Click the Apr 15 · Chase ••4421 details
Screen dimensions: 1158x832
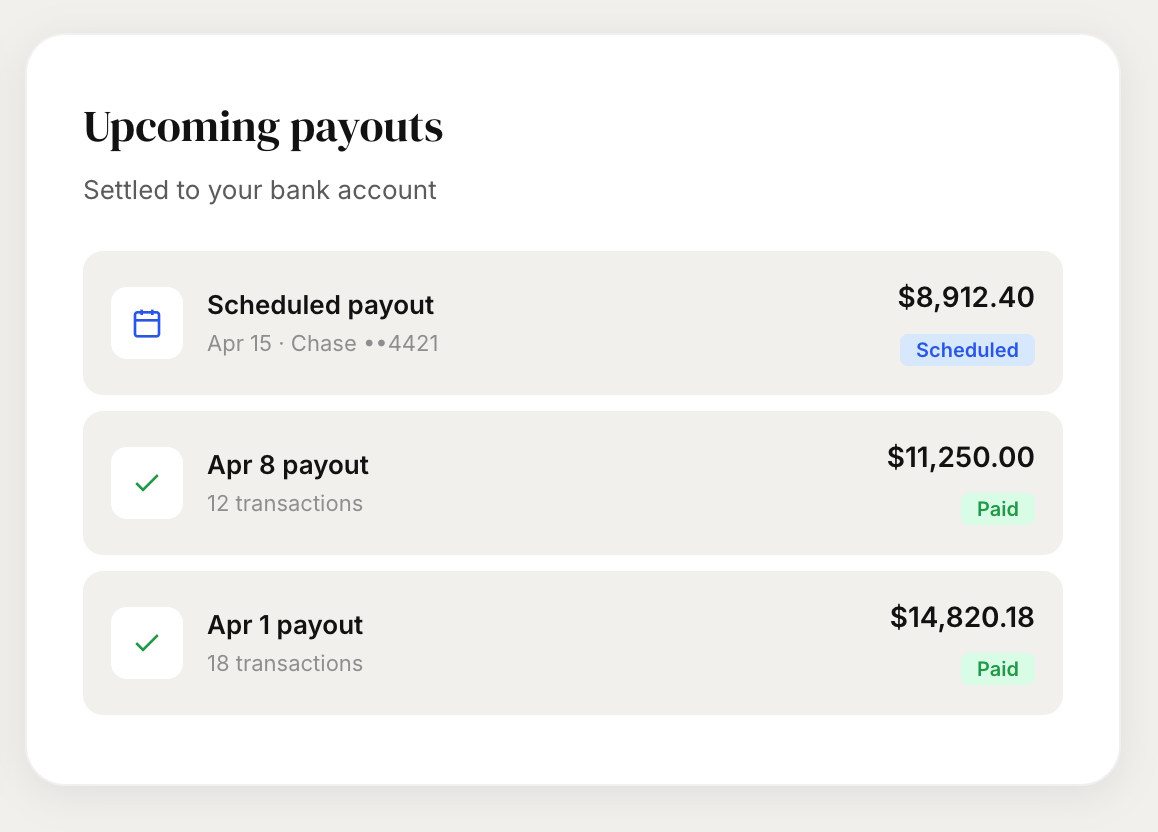(x=322, y=344)
